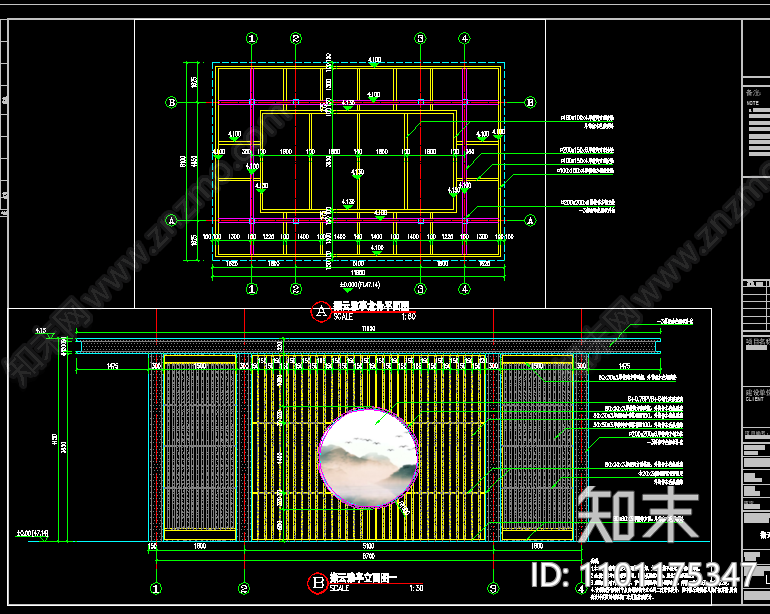
Task: Select the left 1475 roof overhang dimension
Action: point(112,366)
